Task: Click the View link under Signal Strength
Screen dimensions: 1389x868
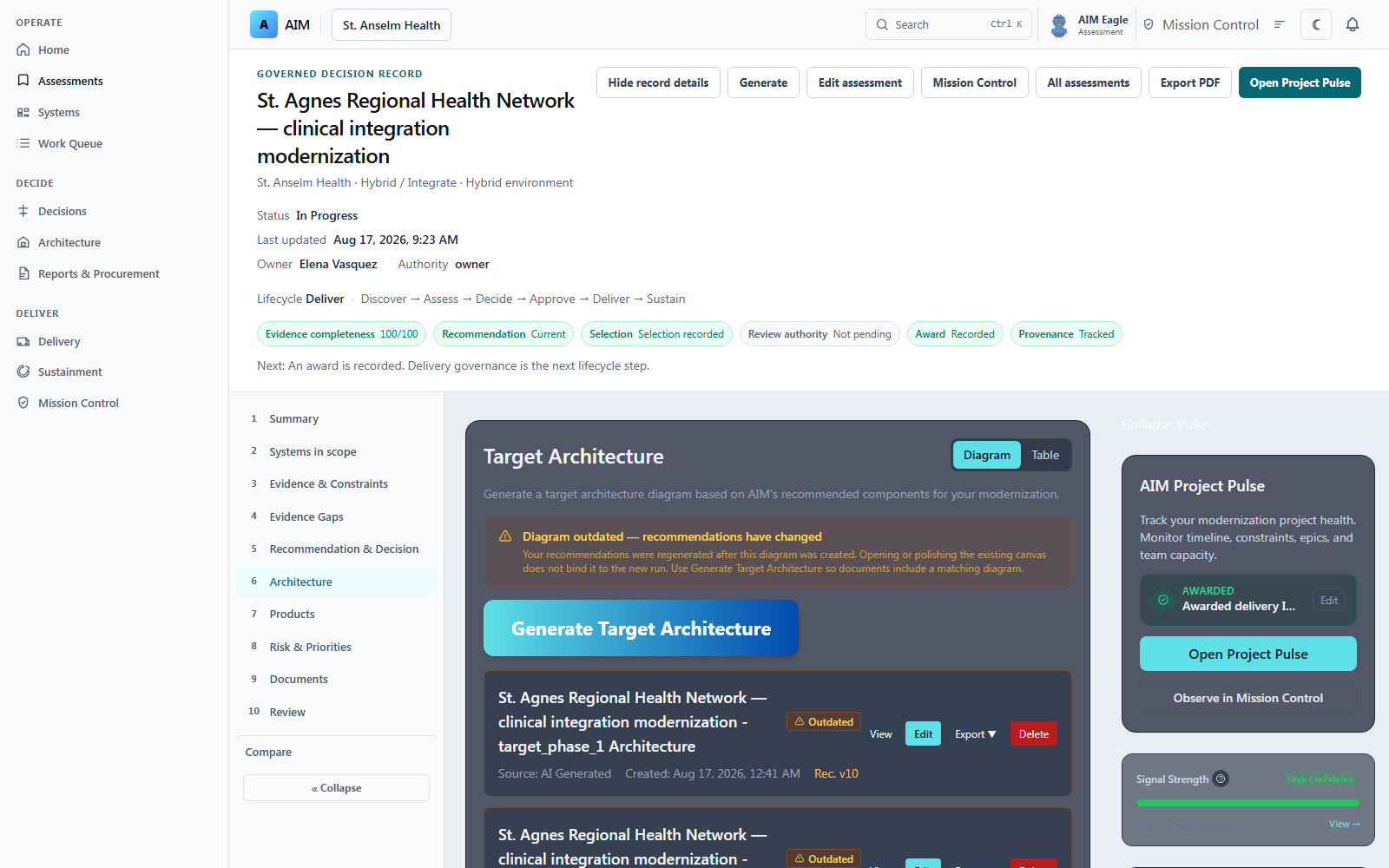Action: [1345, 824]
